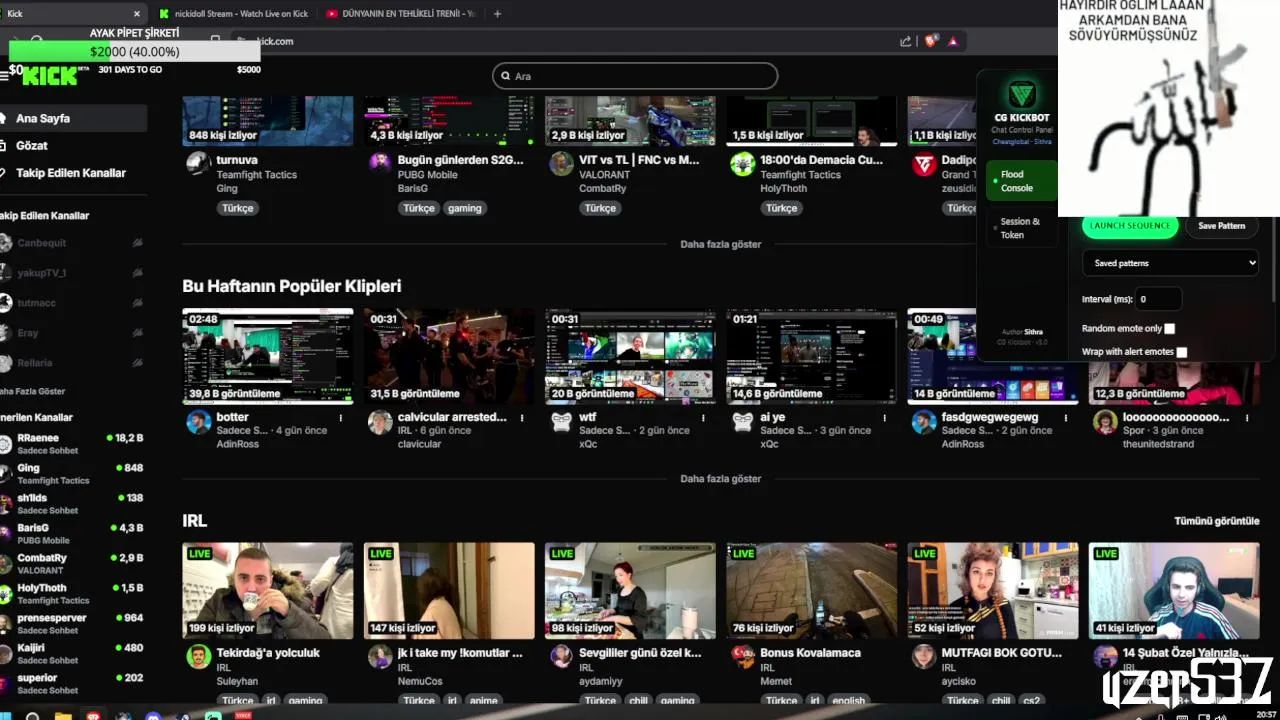Open the jk i take my !komutlar stream thumbnail
Image resolution: width=1280 pixels, height=720 pixels.
(449, 591)
